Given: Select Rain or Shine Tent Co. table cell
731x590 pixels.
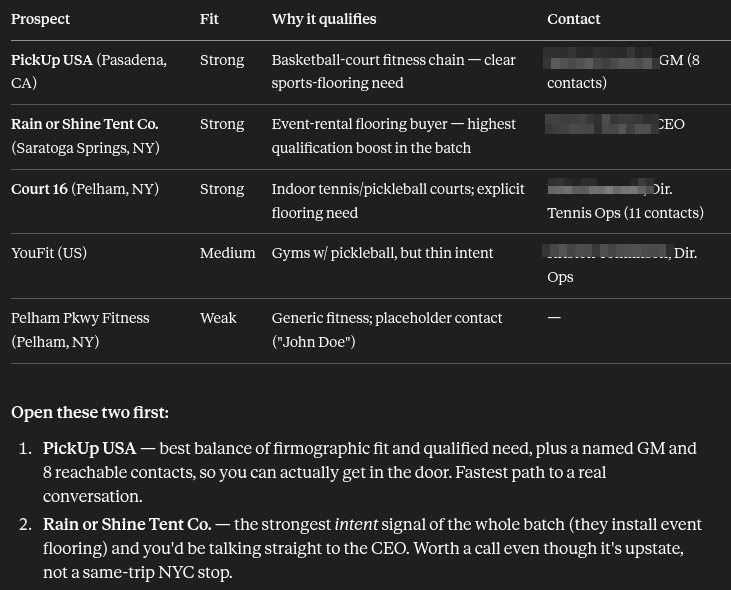Looking at the screenshot, I should click(x=85, y=136).
